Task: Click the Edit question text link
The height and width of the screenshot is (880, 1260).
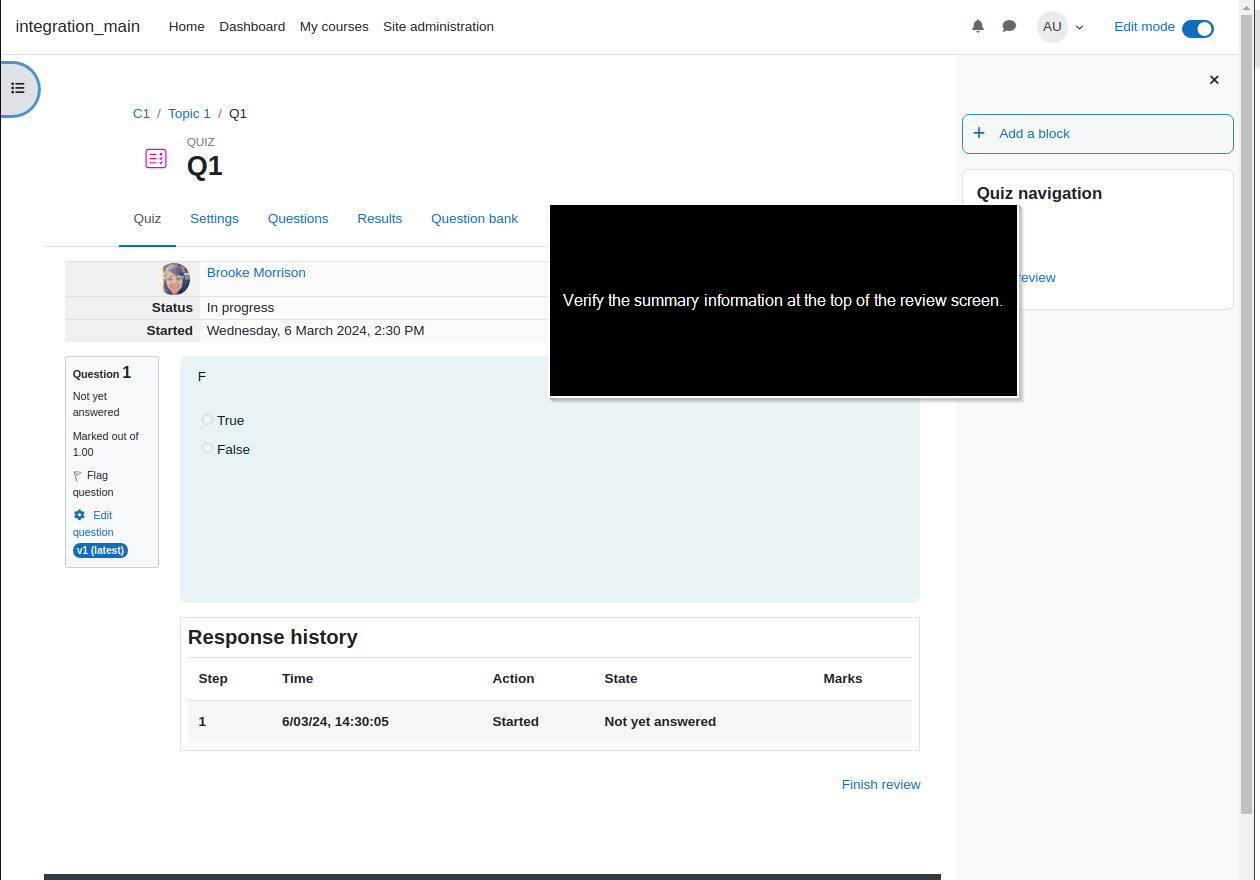Action: (x=93, y=523)
